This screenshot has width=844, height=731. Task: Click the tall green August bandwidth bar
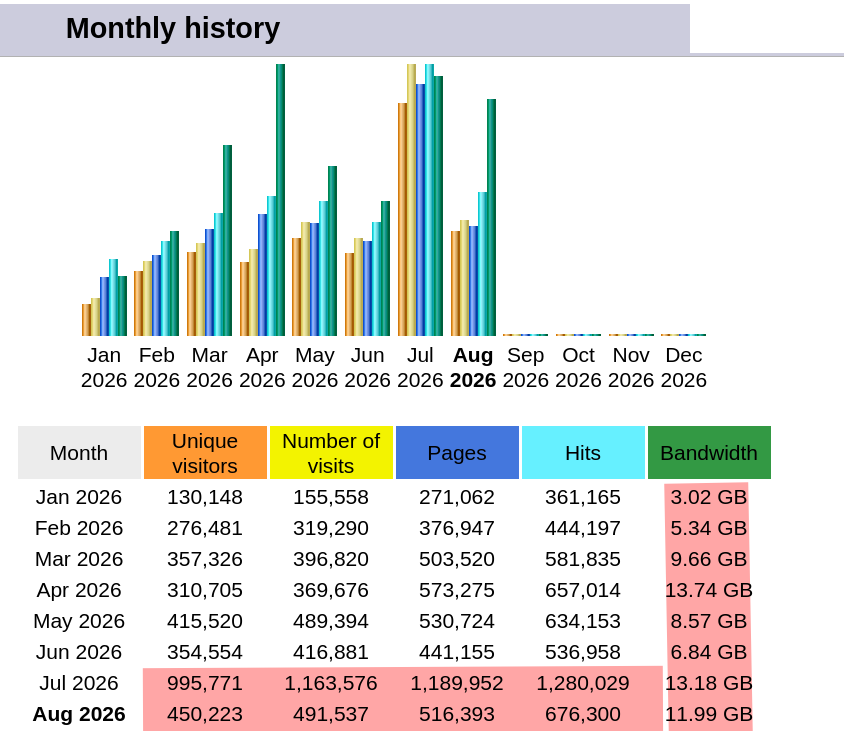click(491, 217)
